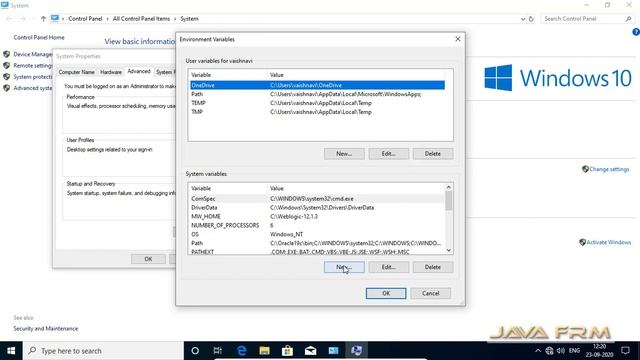Screen dimensions: 640x360
Task: Click Value column header in system variables
Action: click(356, 189)
